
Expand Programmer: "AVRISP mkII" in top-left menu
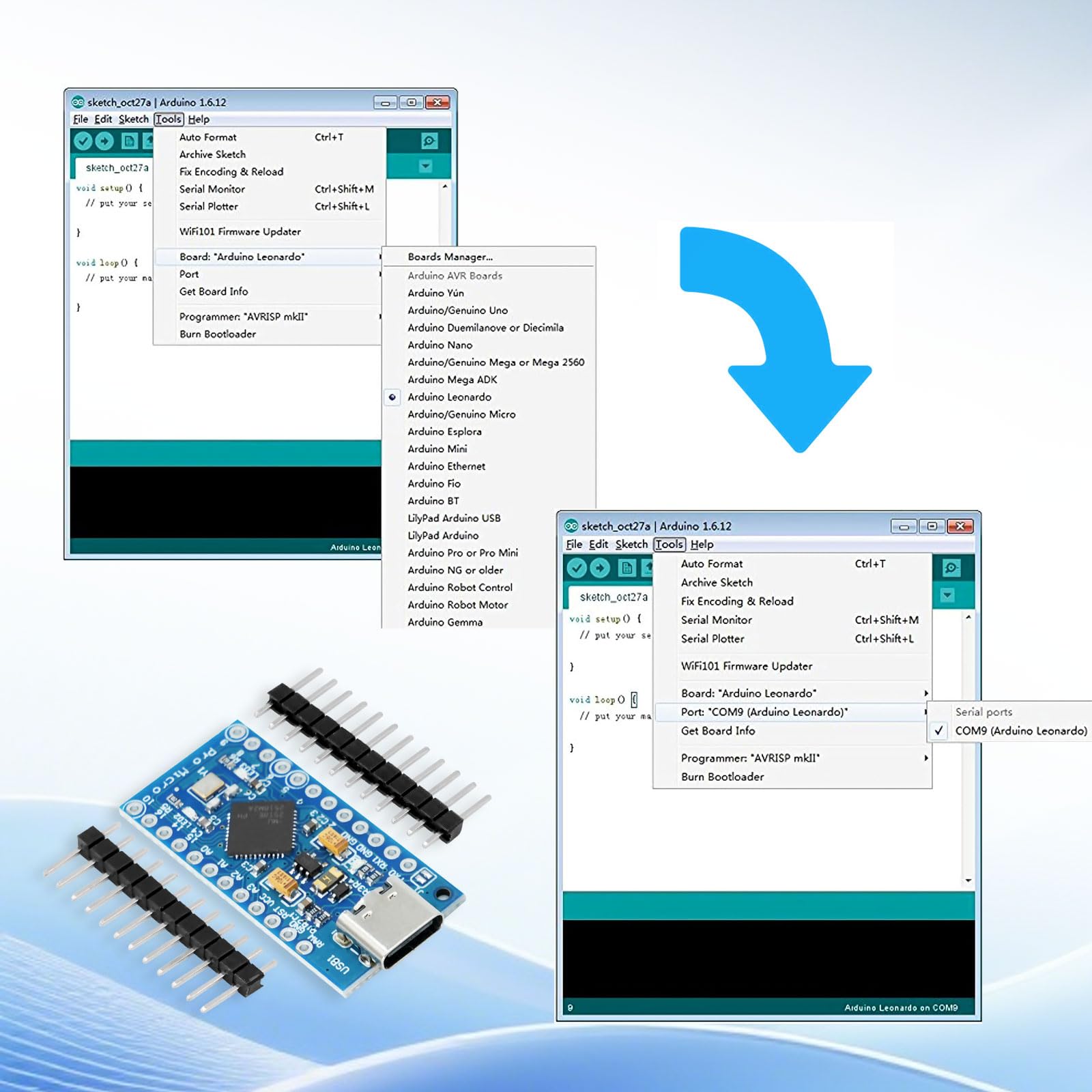pyautogui.click(x=268, y=317)
